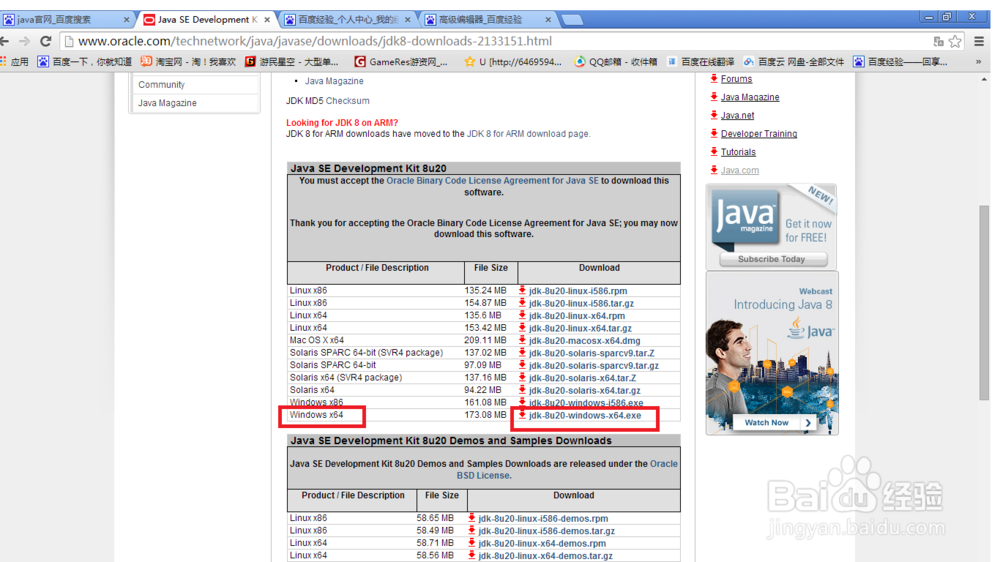Open the Developer Training link
Image resolution: width=1000 pixels, height=562 pixels.
759,134
